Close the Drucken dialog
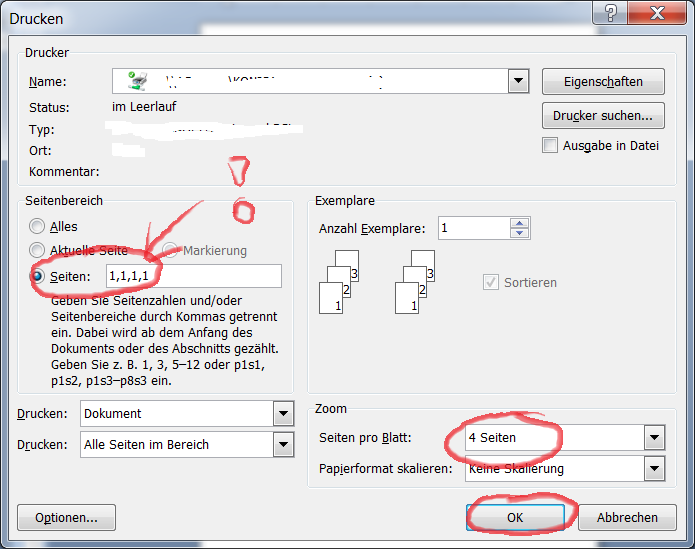Screen dimensions: 695x549 click(657, 13)
